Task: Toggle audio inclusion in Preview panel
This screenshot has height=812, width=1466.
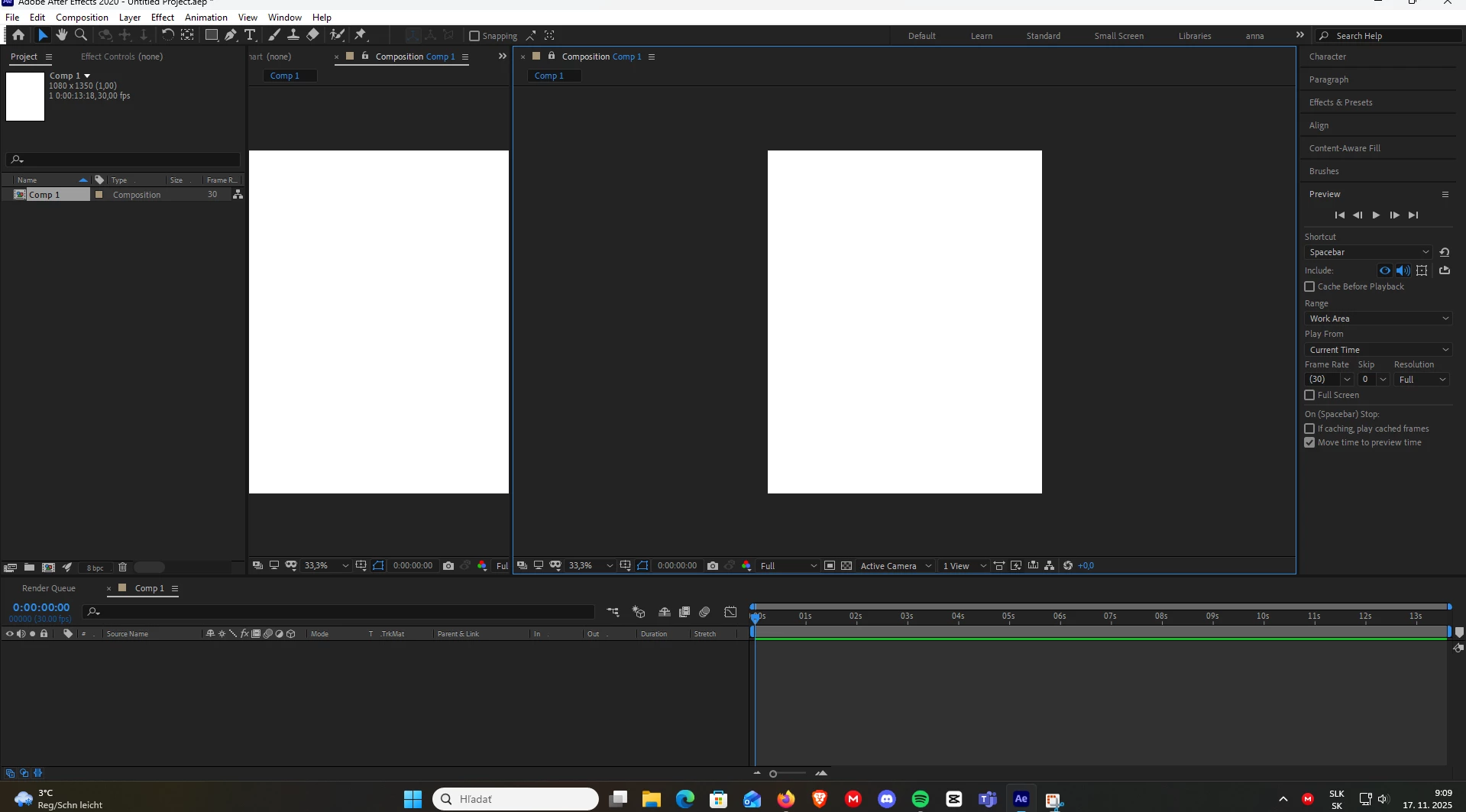Action: click(1403, 270)
